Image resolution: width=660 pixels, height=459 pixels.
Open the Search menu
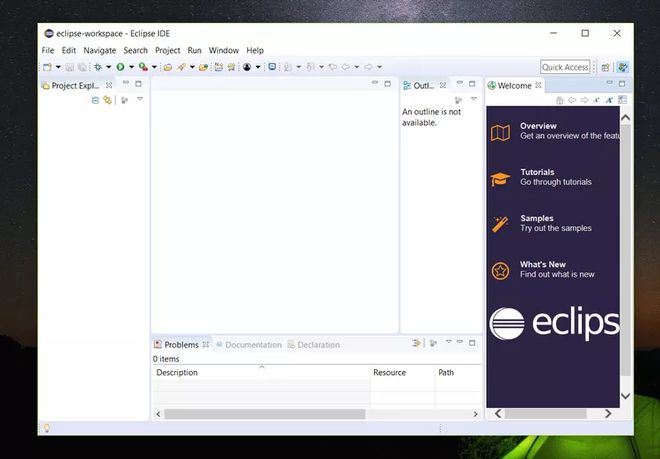click(x=136, y=50)
